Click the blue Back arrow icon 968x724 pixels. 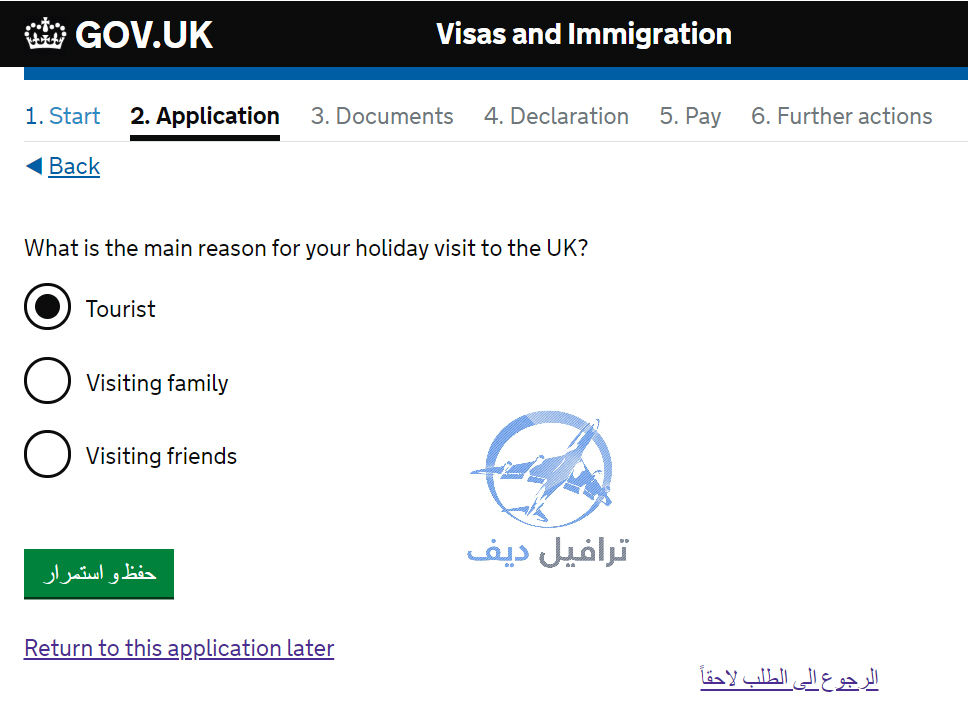tap(34, 165)
